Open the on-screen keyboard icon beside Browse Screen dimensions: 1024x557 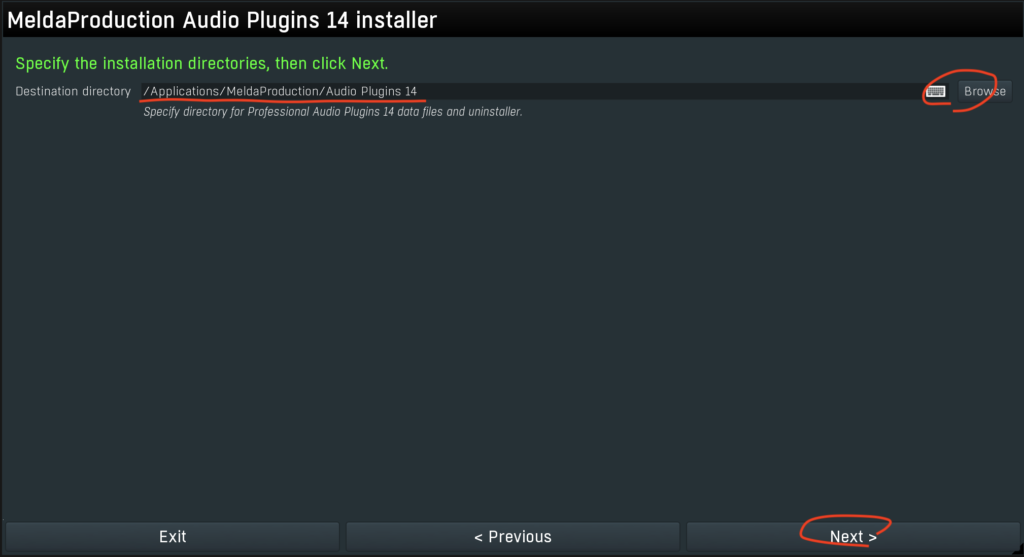[x=935, y=91]
